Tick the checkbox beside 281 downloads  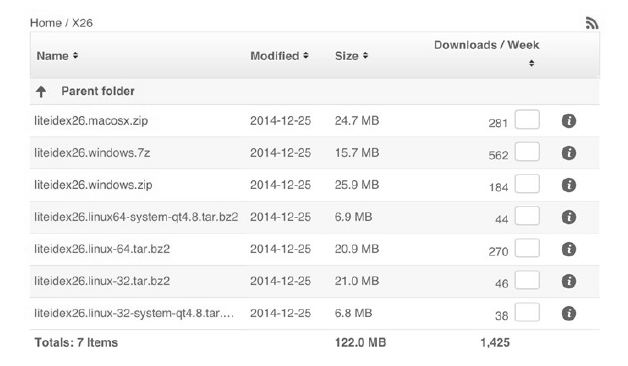527,120
